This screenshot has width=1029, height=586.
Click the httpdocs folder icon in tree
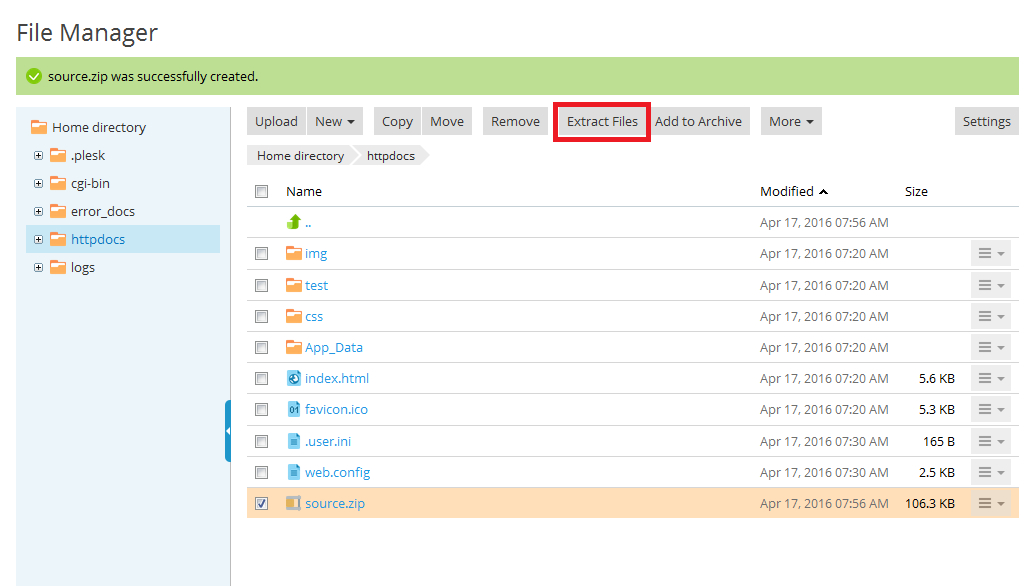point(58,239)
